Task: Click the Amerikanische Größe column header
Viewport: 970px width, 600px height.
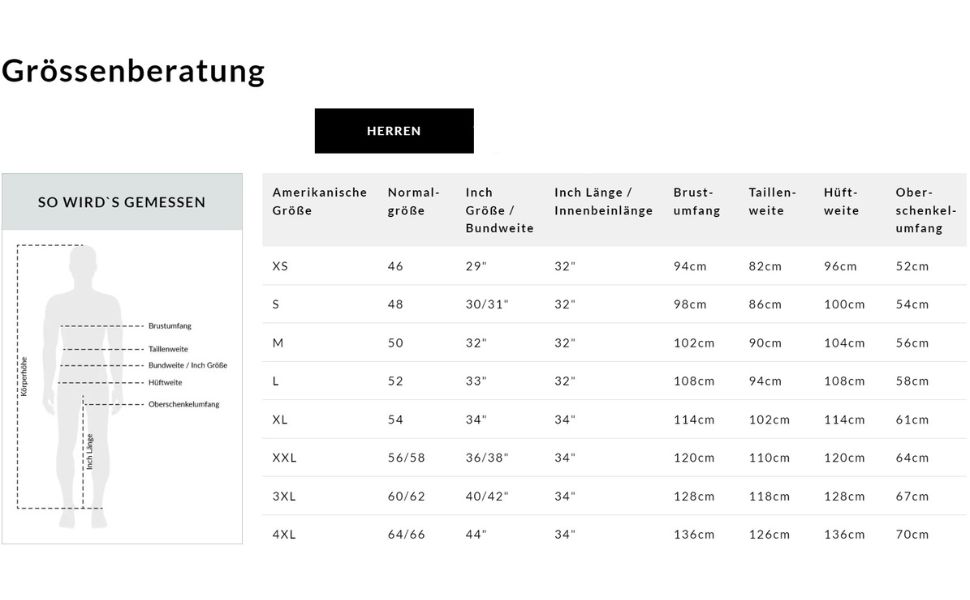Action: point(319,201)
